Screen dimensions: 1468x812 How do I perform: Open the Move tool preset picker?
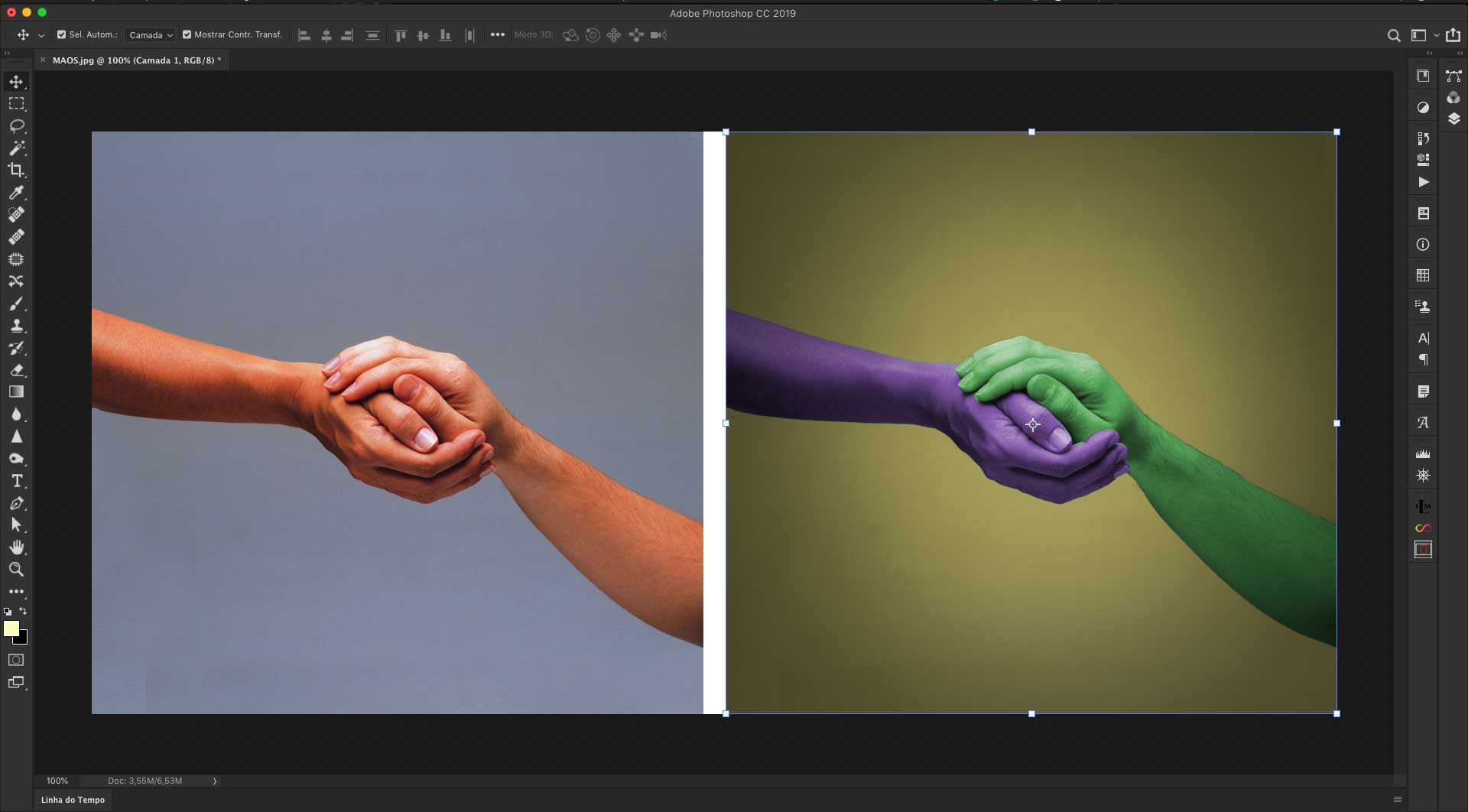point(41,35)
